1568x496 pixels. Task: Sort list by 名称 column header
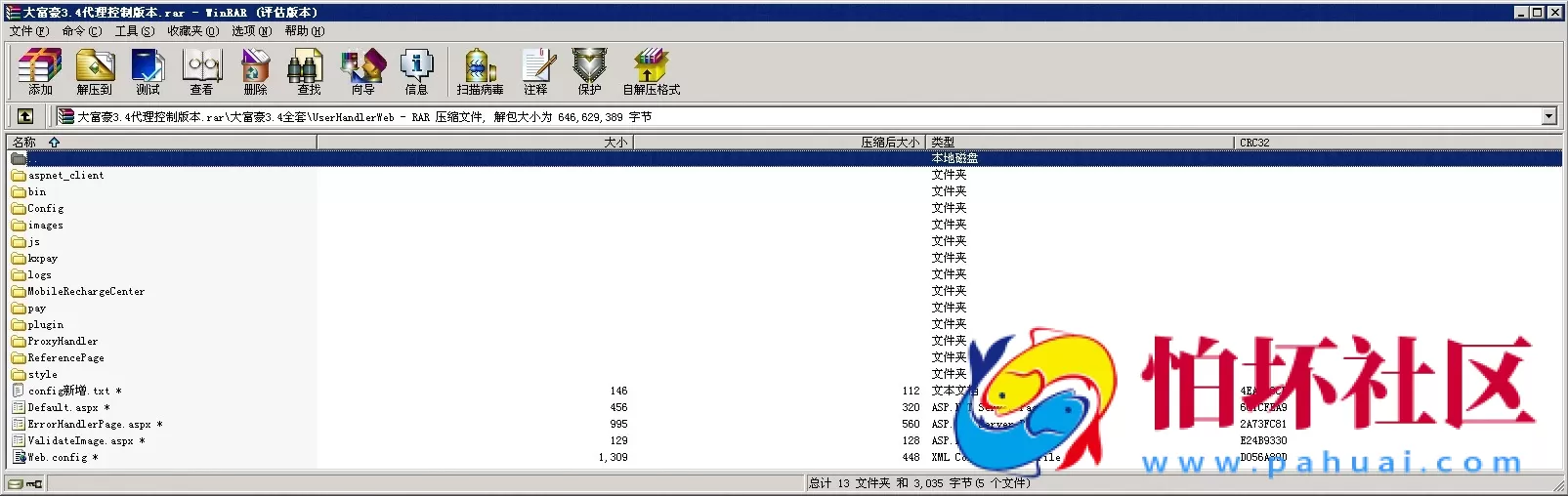(24, 143)
